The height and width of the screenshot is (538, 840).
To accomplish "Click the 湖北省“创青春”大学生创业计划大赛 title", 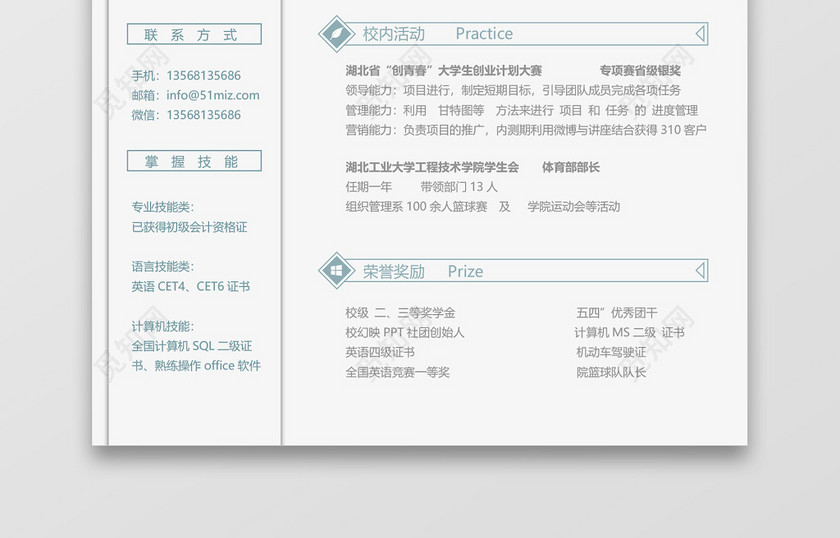I will point(444,70).
